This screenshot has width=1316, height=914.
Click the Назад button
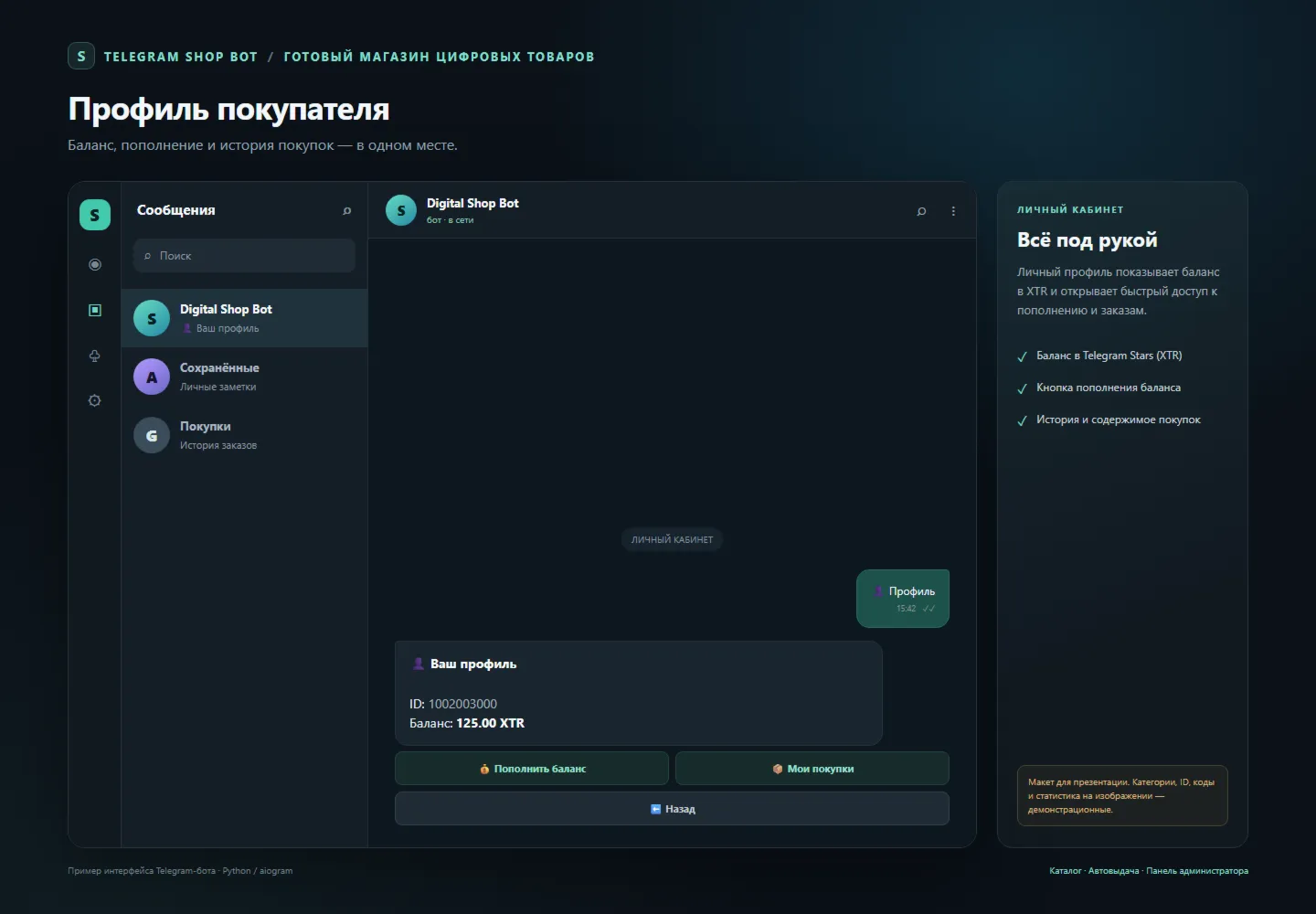coord(672,809)
